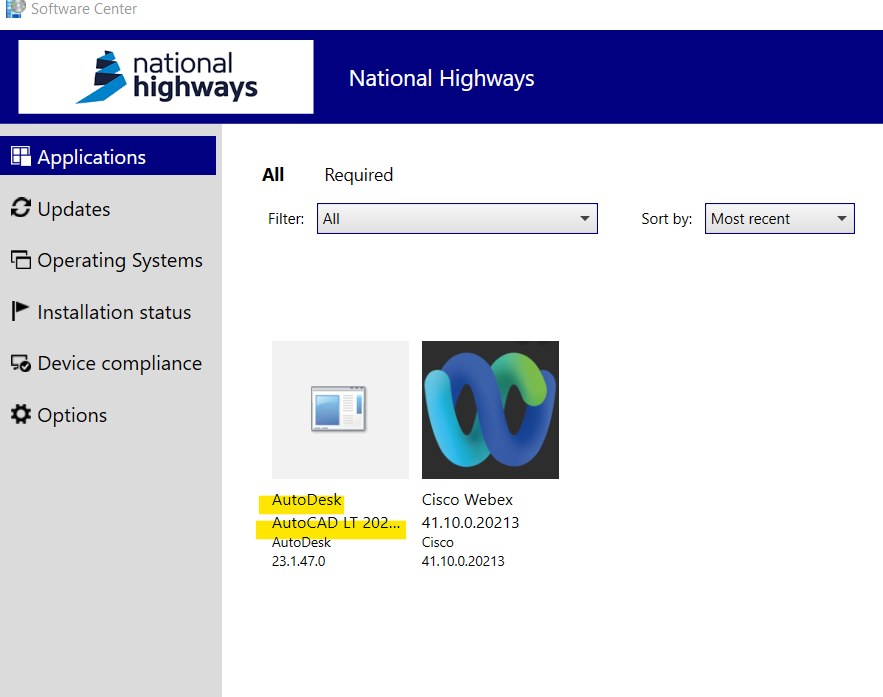Click the Updates refresh arrows icon
This screenshot has width=883, height=697.
(20, 208)
